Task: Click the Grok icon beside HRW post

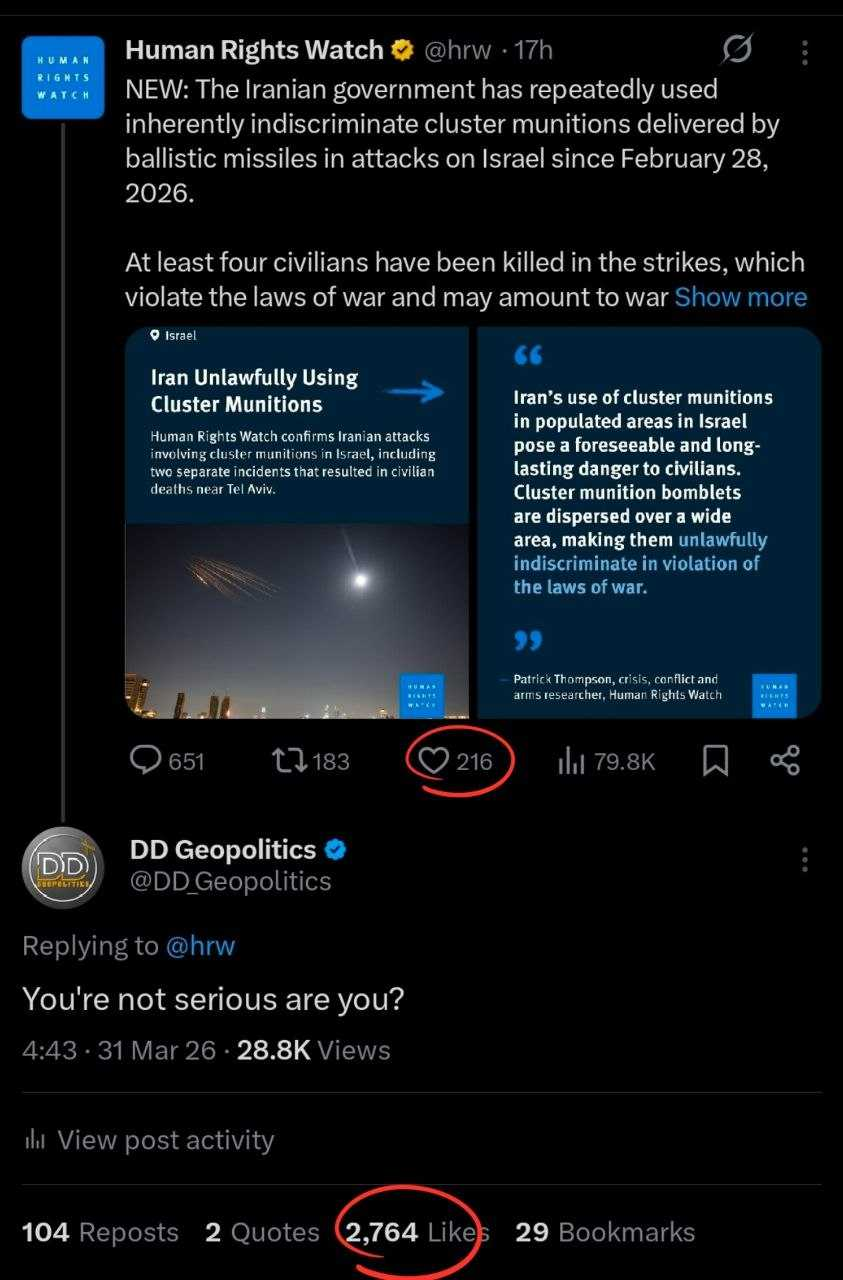Action: click(737, 50)
